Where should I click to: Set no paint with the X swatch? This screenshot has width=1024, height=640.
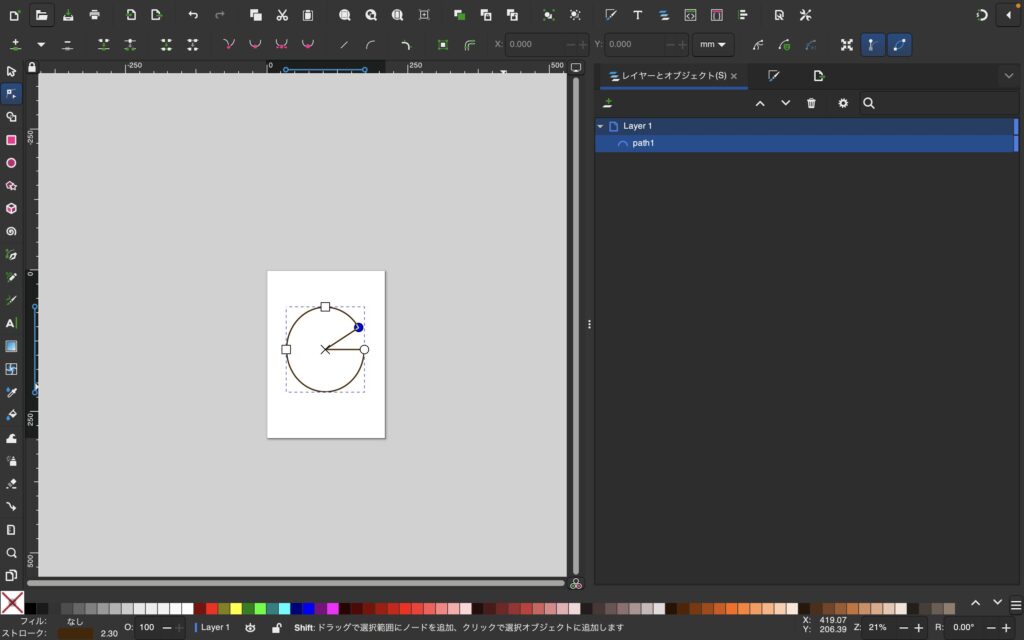(12, 603)
